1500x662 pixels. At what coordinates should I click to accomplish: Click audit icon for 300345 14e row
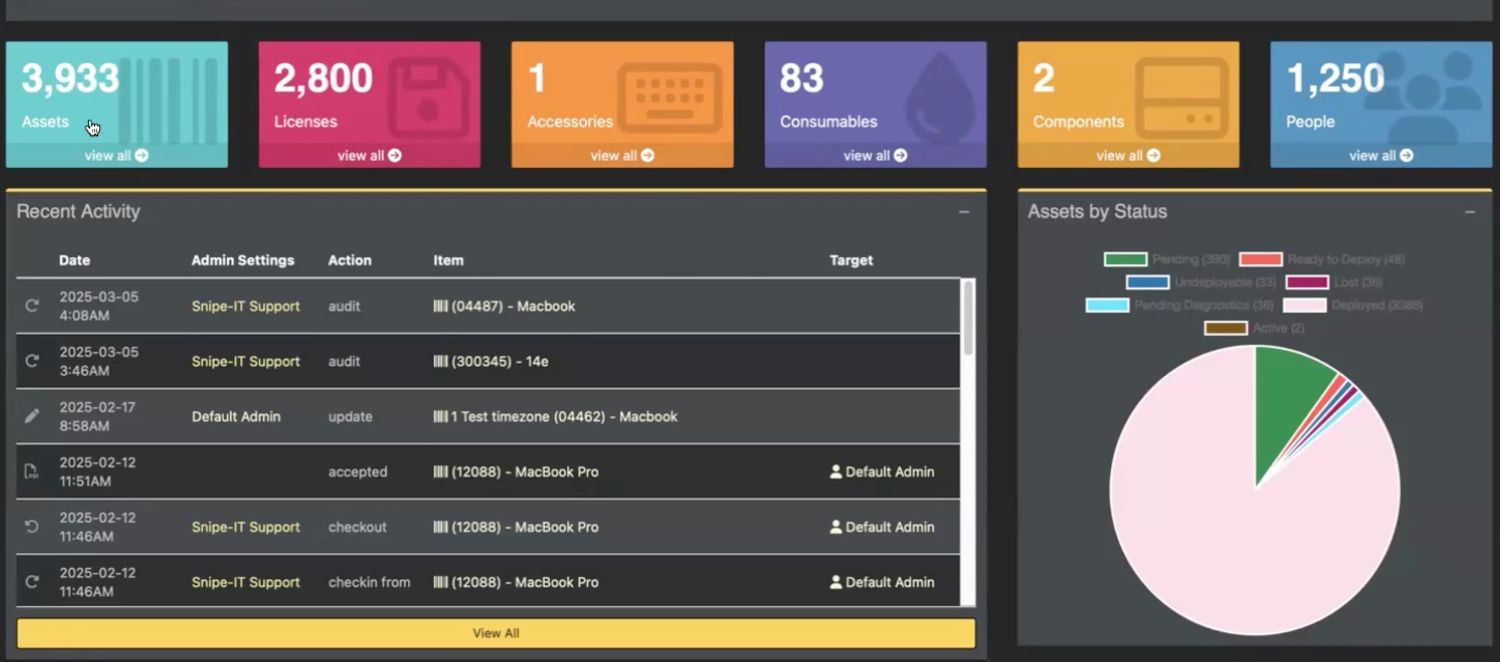32,361
